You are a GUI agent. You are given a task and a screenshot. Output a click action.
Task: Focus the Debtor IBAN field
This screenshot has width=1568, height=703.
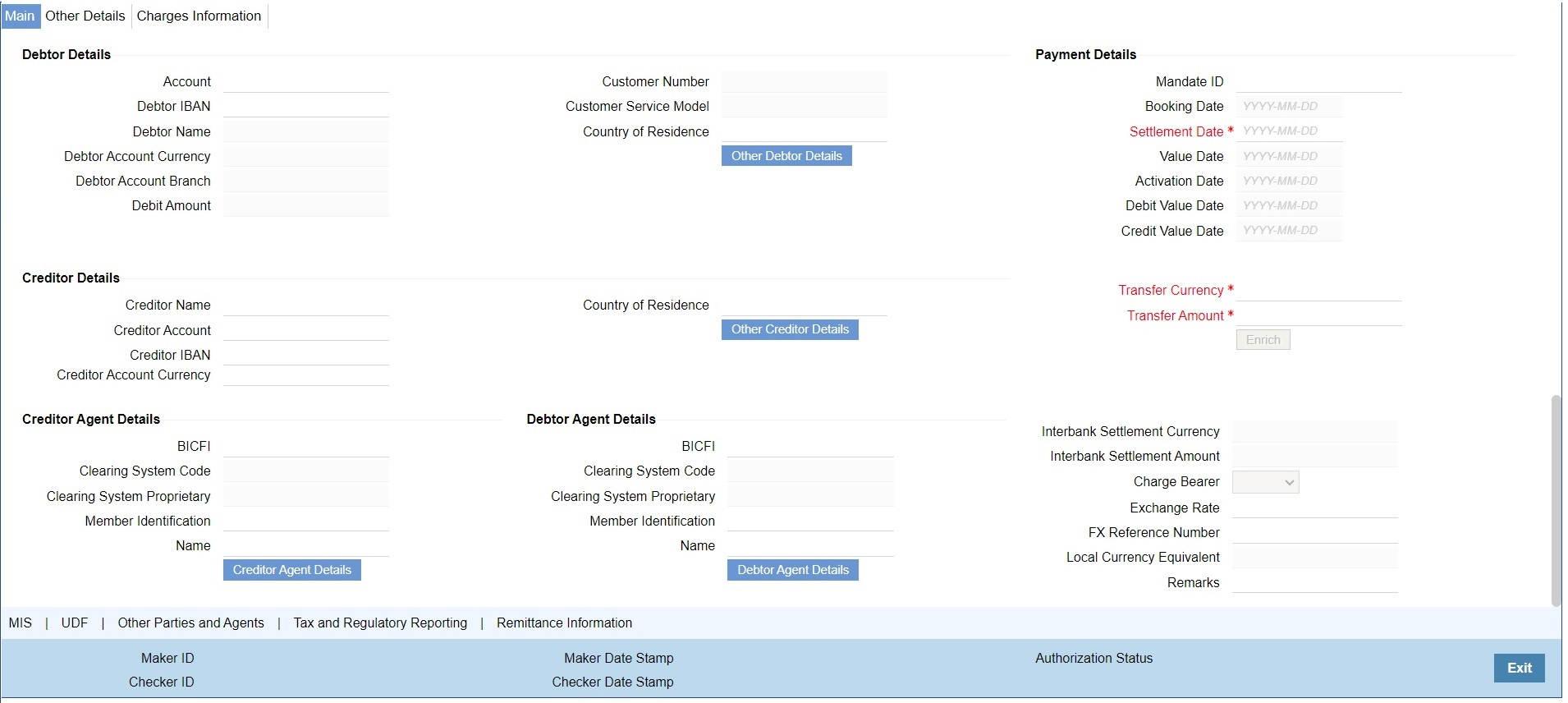point(306,106)
